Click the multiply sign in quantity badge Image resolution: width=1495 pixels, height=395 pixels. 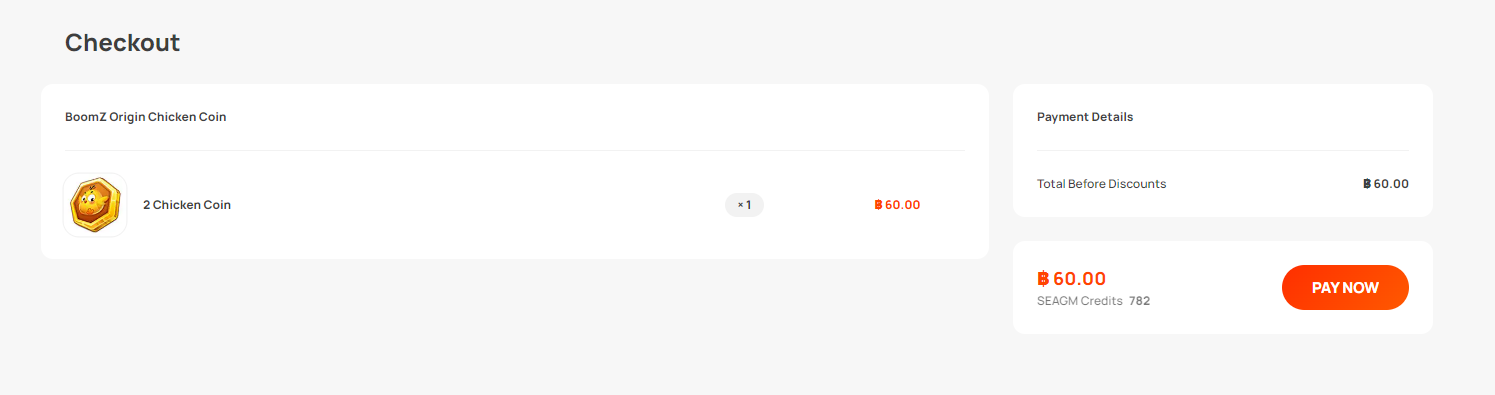click(741, 205)
